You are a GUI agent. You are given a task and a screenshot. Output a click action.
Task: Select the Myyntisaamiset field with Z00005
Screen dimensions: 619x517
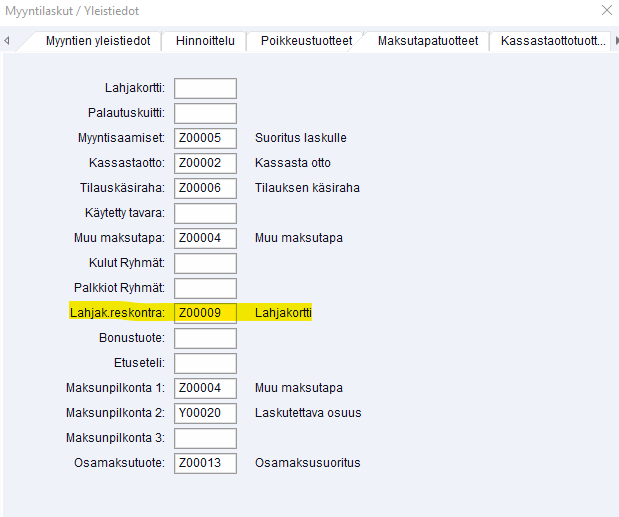(x=205, y=138)
